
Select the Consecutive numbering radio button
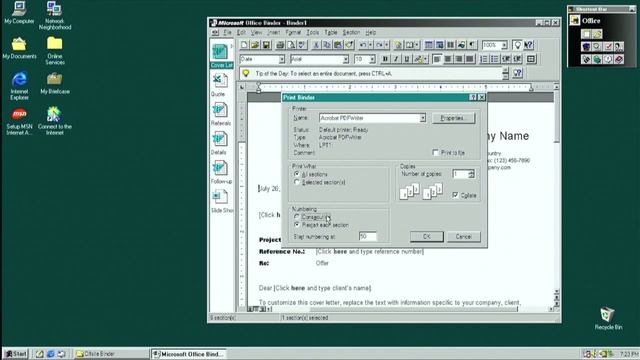click(x=297, y=217)
